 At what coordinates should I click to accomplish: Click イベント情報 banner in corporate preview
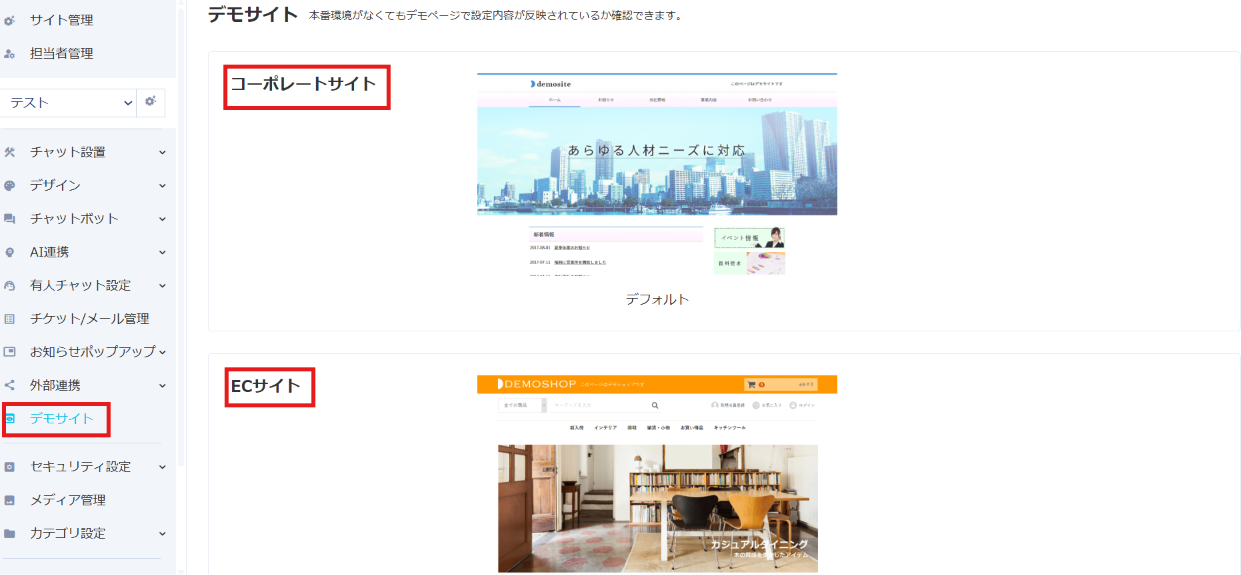pyautogui.click(x=749, y=238)
